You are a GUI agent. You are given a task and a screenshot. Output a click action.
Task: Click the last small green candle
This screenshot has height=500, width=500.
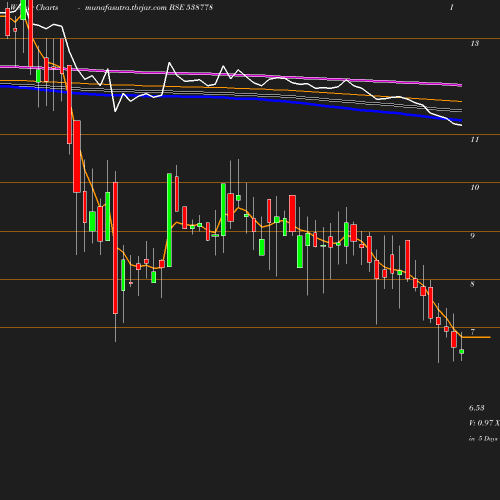462,351
